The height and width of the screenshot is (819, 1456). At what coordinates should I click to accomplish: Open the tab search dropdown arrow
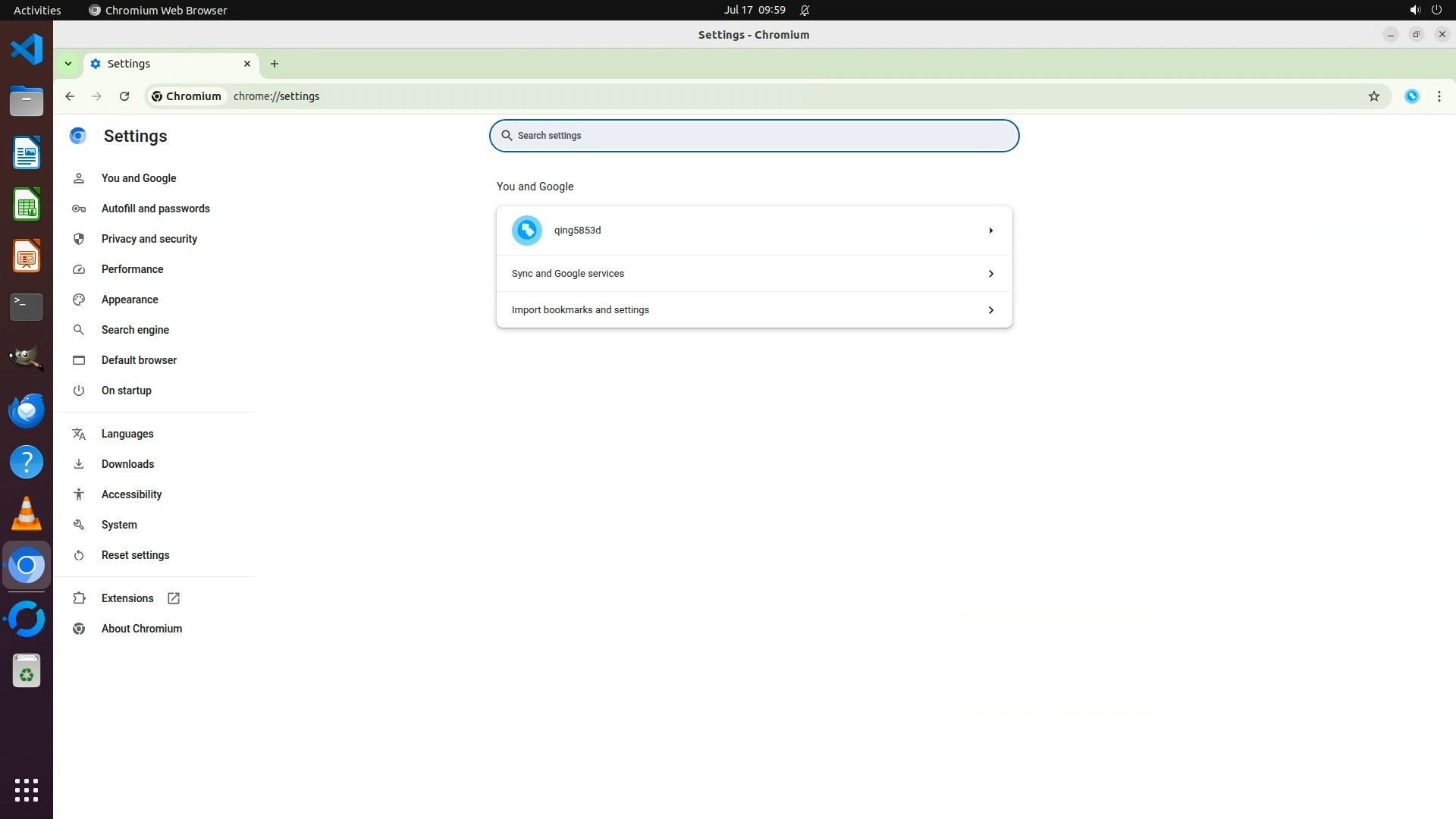pos(68,64)
